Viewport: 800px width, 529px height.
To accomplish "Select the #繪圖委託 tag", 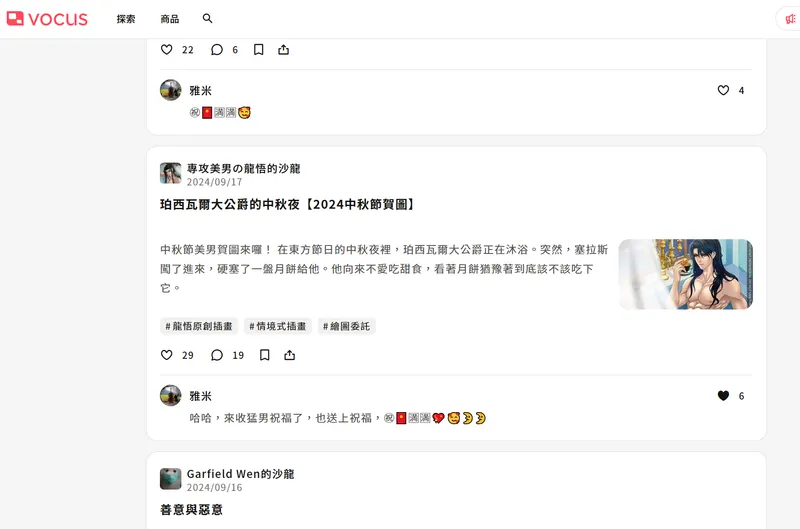I will click(x=346, y=326).
